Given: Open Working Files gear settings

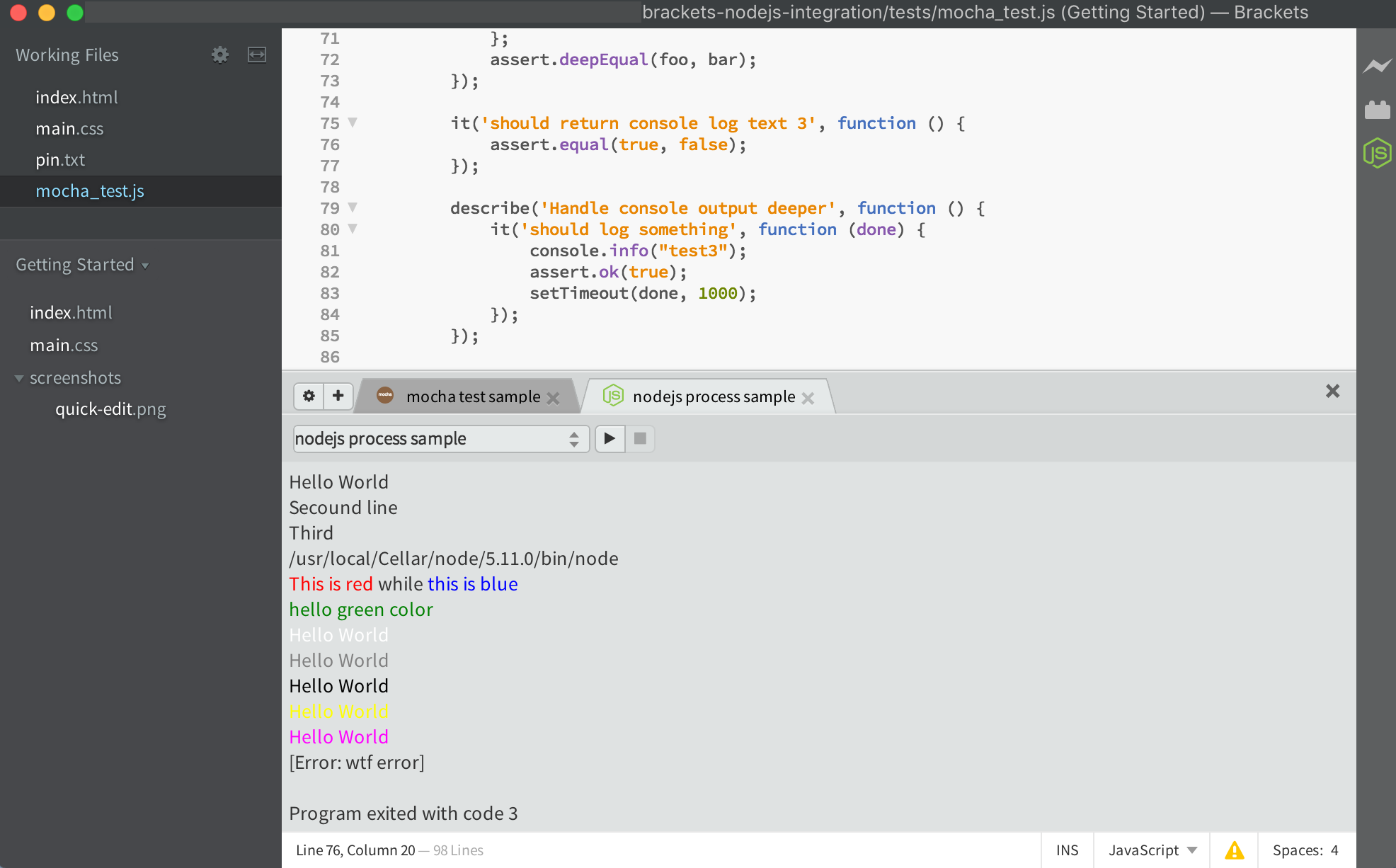Looking at the screenshot, I should 220,55.
